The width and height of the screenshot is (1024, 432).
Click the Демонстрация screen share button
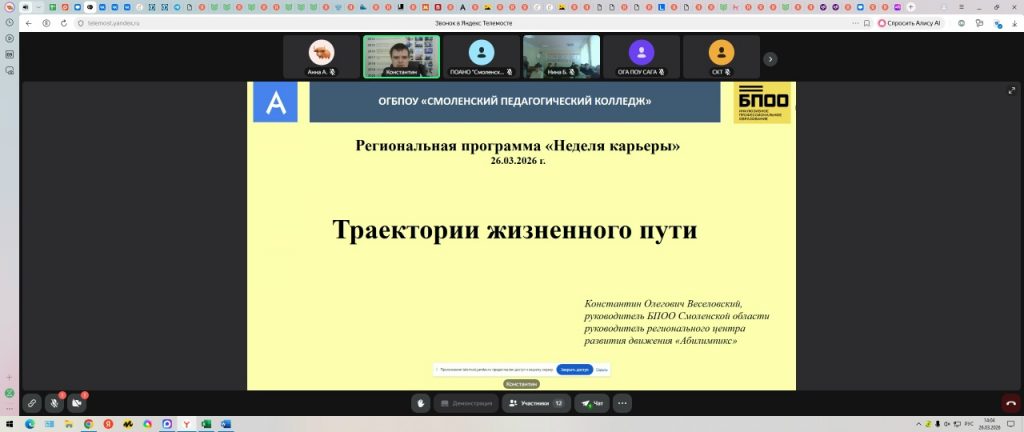coord(467,403)
